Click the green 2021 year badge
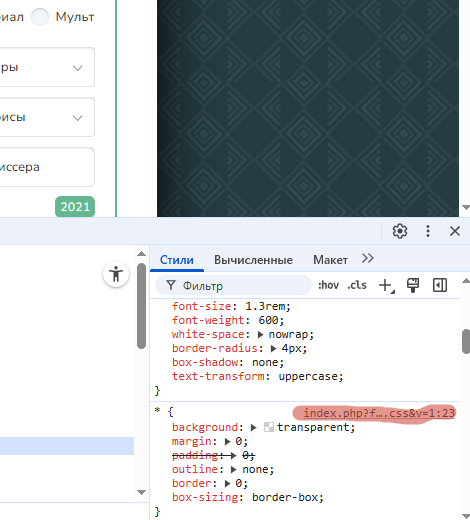 tap(75, 207)
